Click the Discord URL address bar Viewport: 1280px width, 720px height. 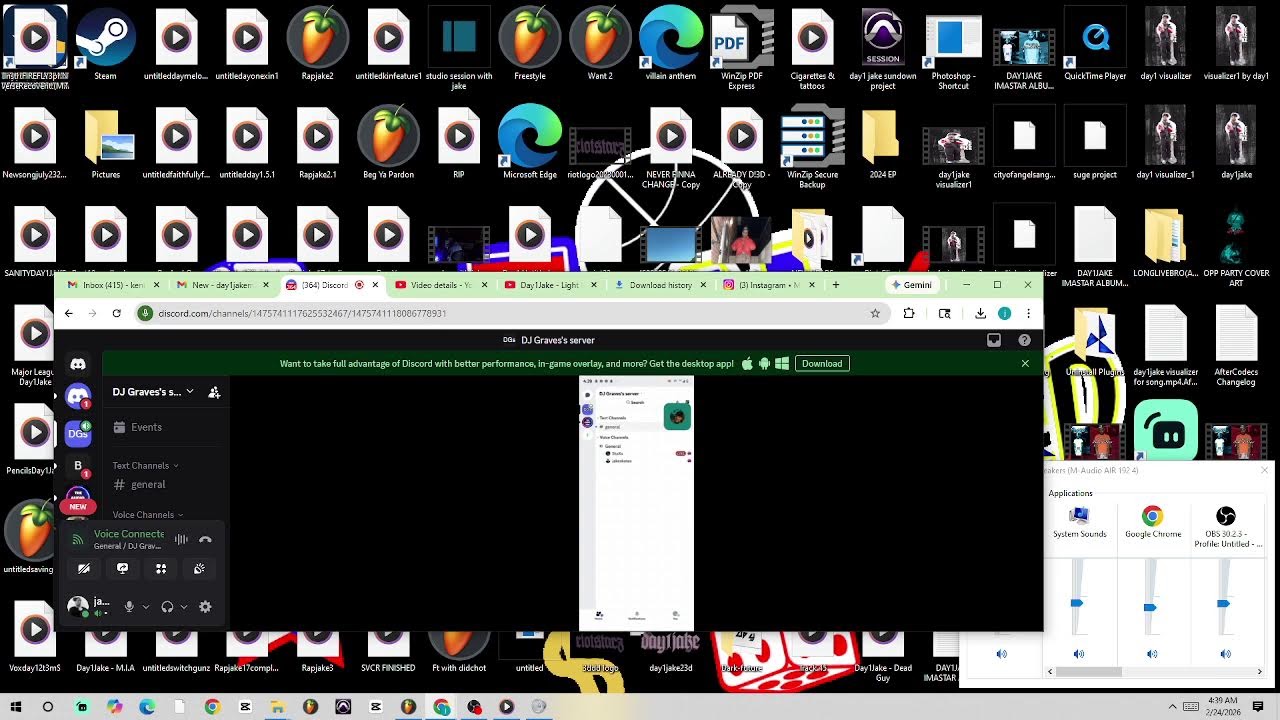[x=510, y=313]
